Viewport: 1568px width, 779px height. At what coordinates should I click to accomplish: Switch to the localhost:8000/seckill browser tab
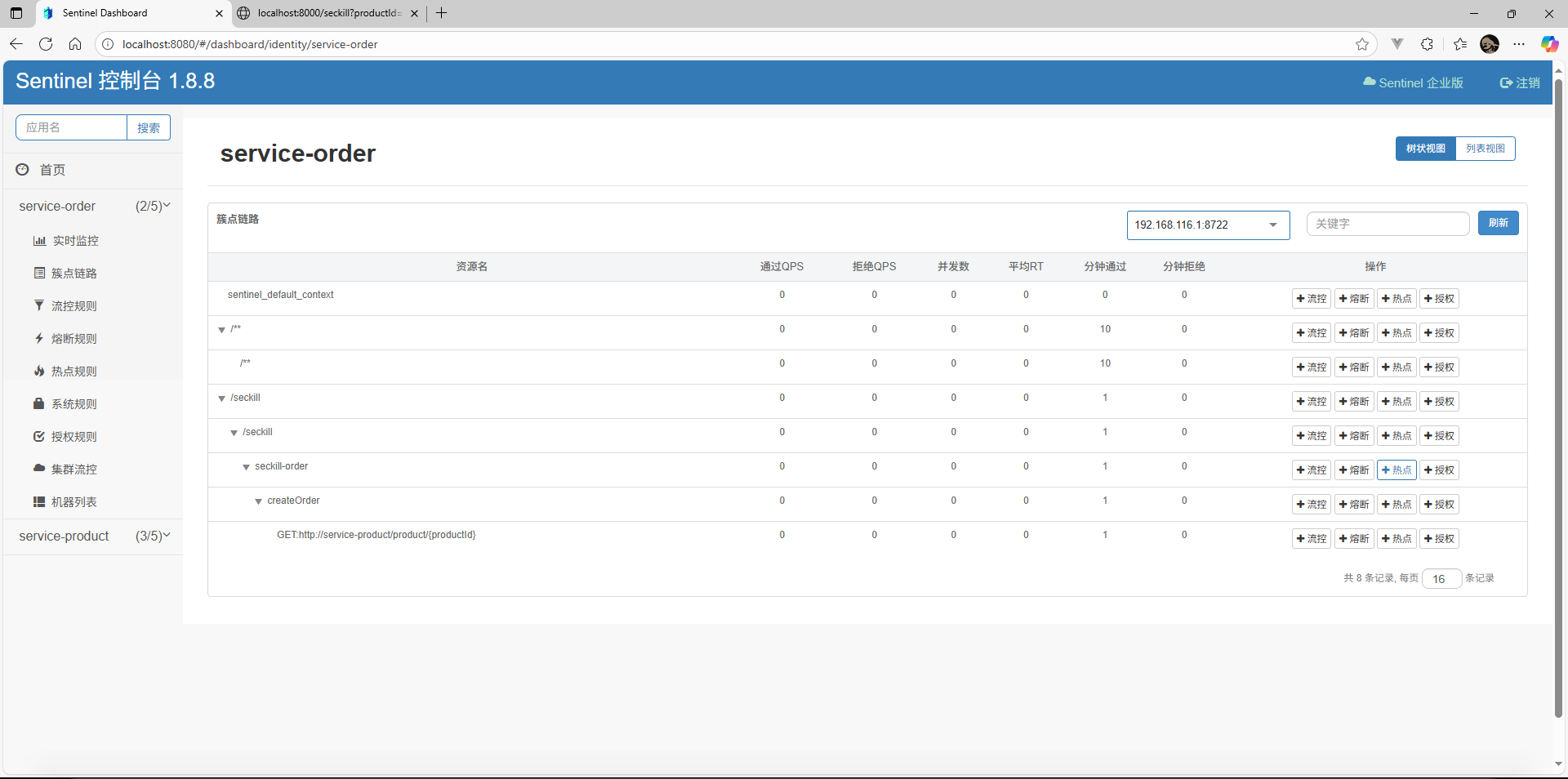point(328,13)
